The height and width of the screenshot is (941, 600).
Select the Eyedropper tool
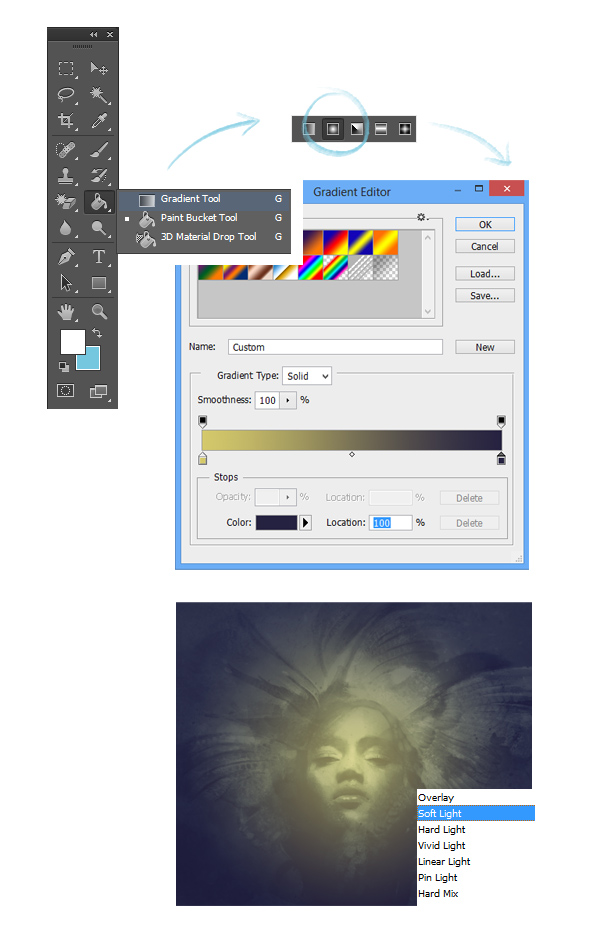tap(99, 121)
